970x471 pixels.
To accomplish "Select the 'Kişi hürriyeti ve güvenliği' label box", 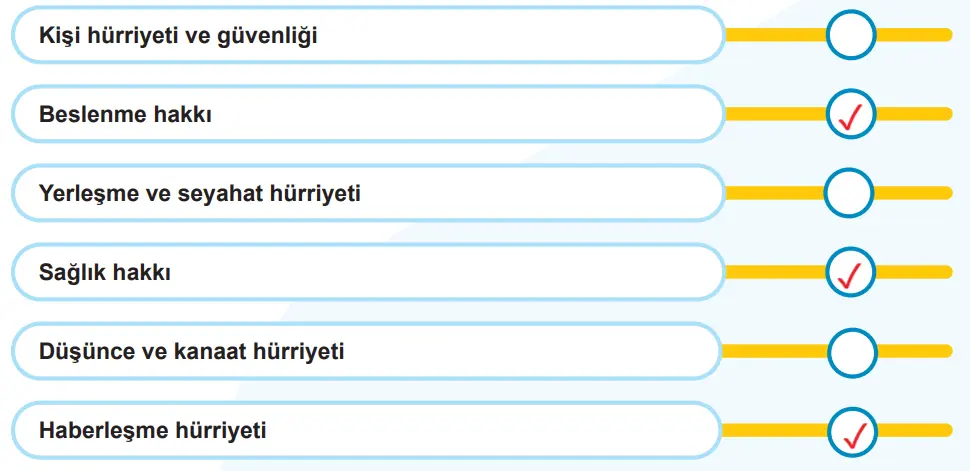I will coord(366,36).
